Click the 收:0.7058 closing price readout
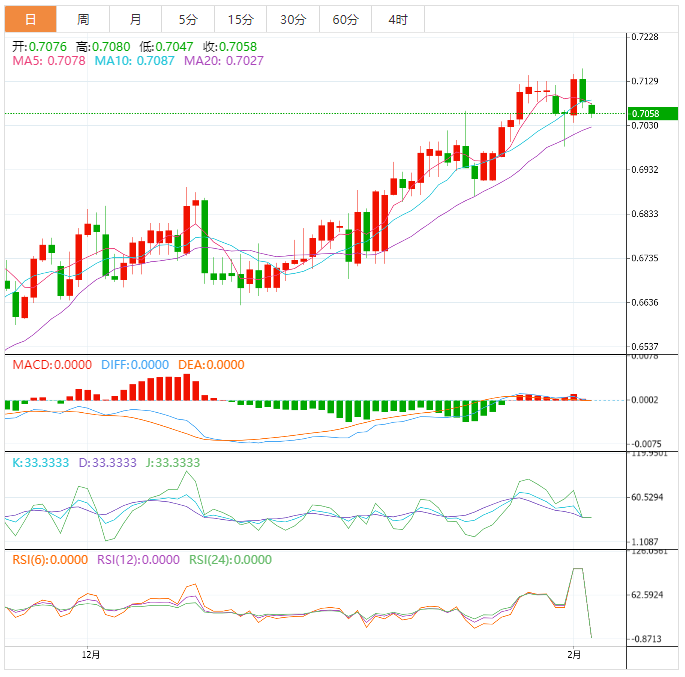Screen dimensions: 685x677 click(231, 46)
